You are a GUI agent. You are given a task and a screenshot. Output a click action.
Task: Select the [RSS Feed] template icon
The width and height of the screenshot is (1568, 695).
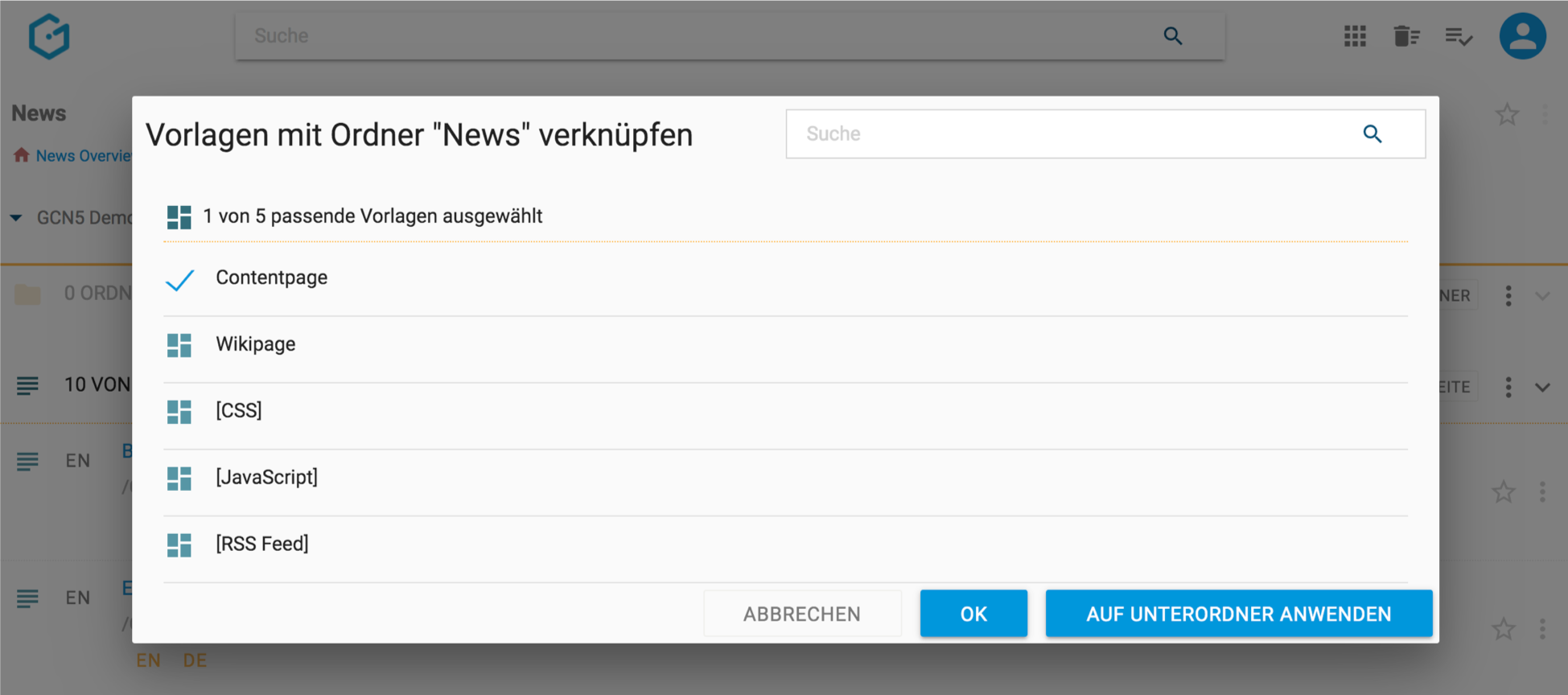[179, 545]
